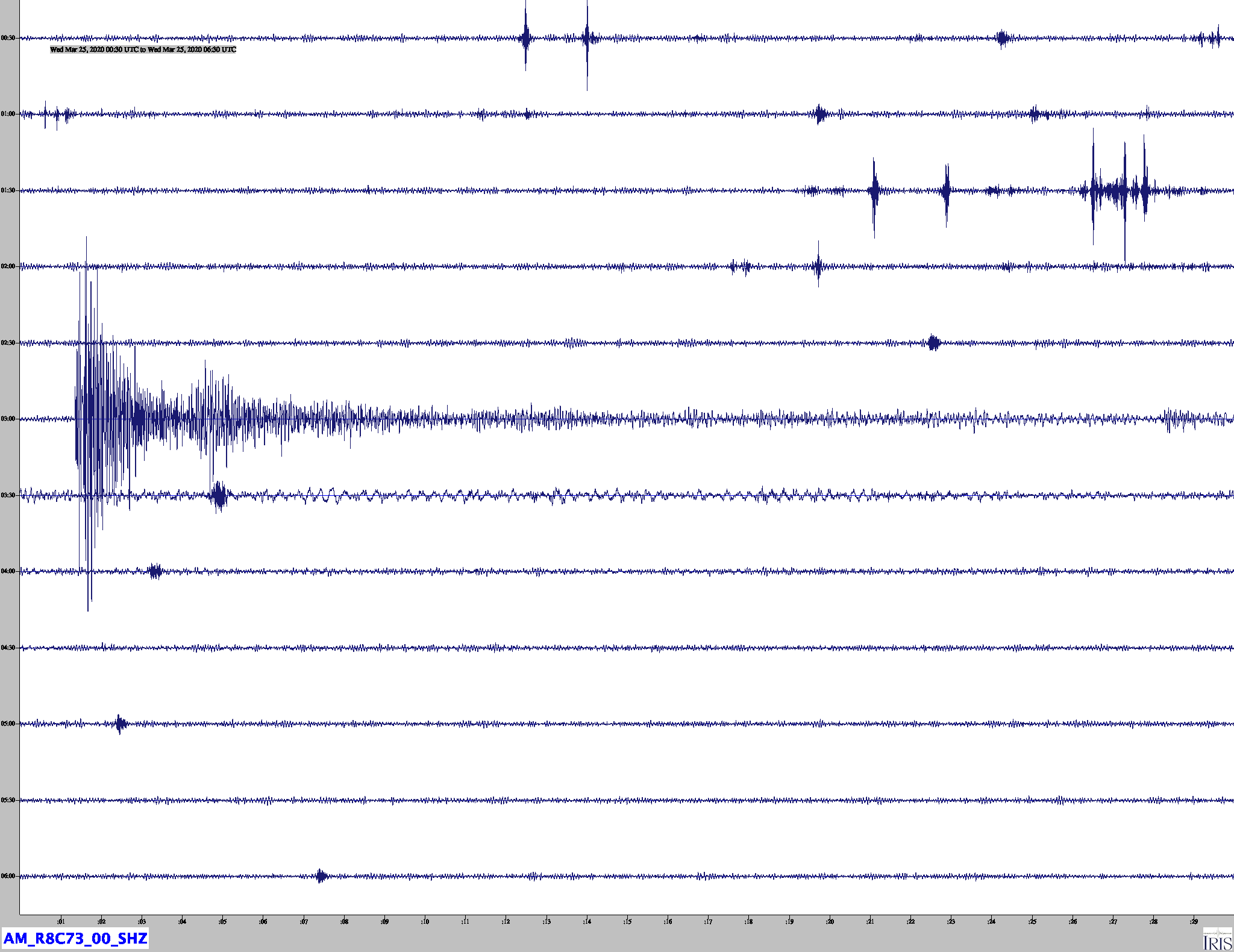Click the :15 minute axis tick label
The image size is (1234, 952).
(627, 921)
